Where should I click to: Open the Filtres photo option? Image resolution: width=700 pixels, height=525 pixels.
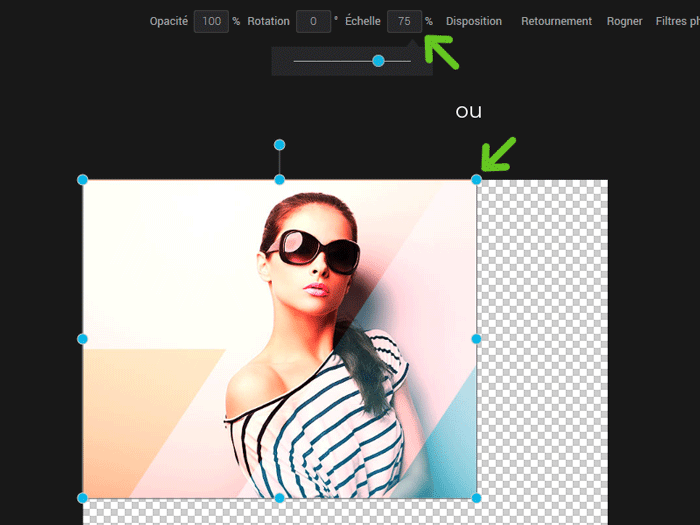pyautogui.click(x=677, y=21)
